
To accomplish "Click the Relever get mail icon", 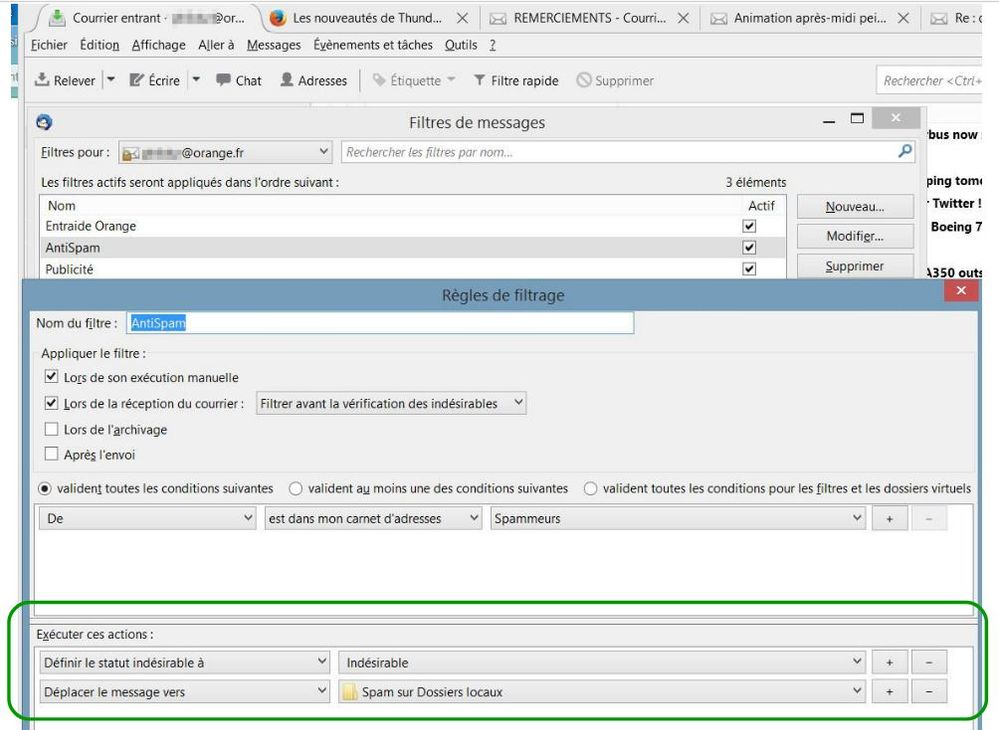I will (x=42, y=81).
